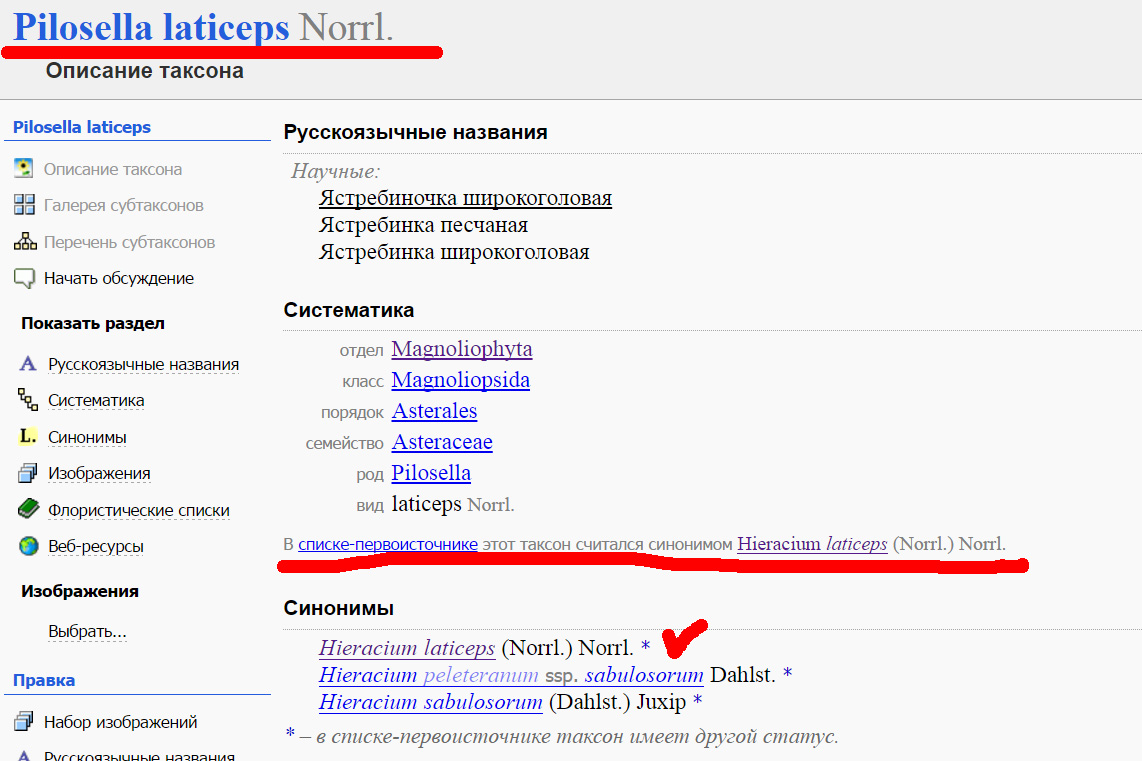Open the Asteraceae family link

(441, 442)
